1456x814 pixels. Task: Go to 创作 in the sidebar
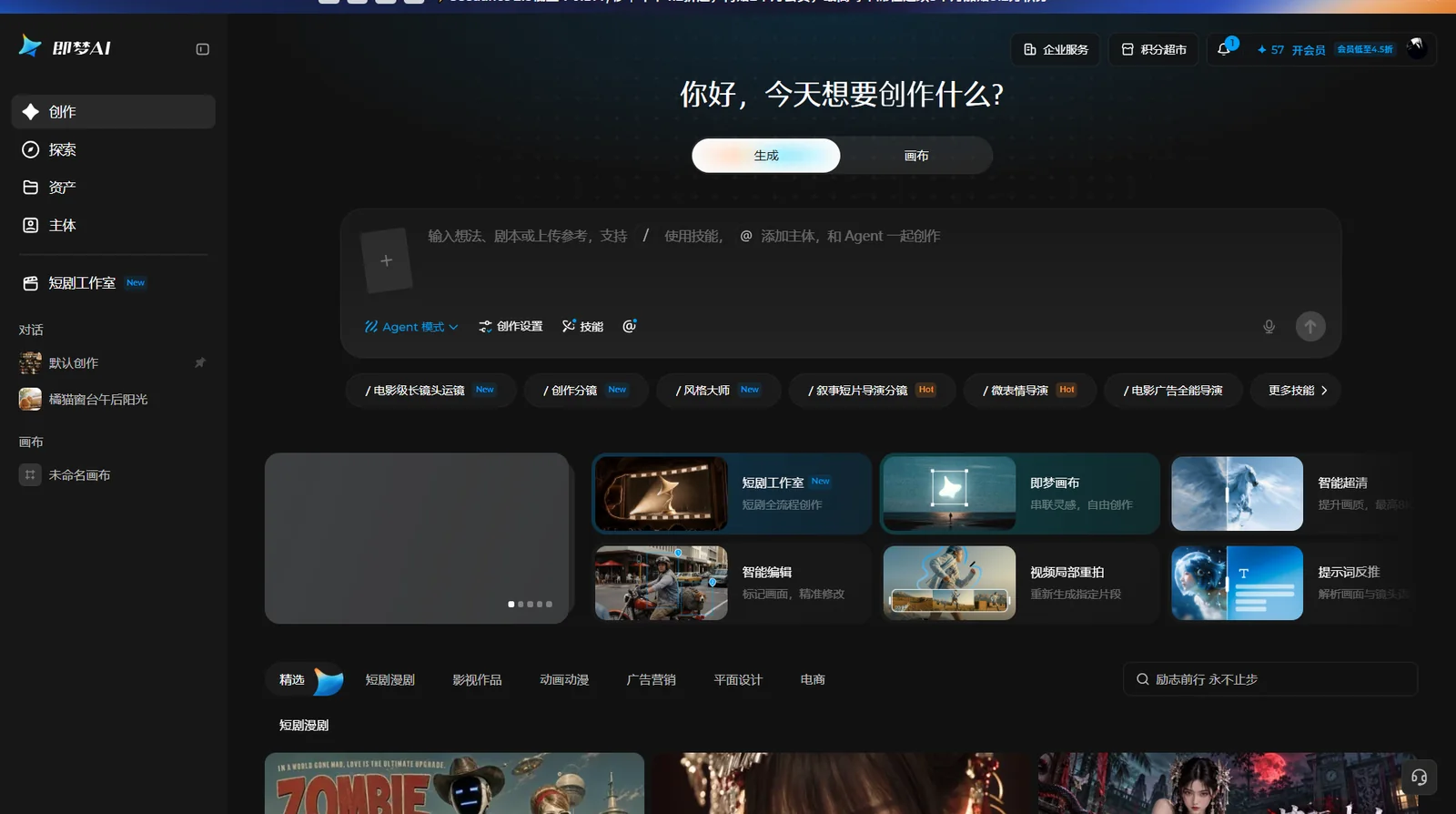coord(114,111)
